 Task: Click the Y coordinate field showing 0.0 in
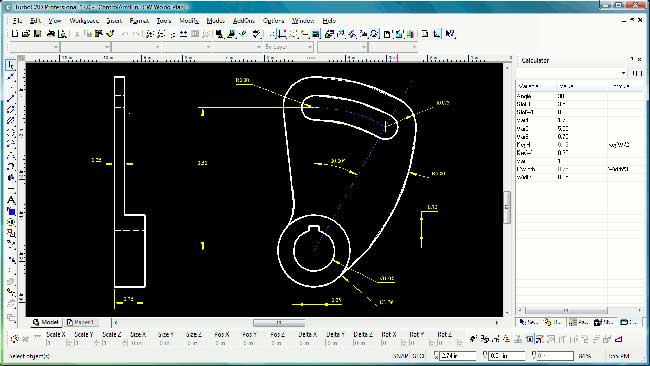coord(507,356)
